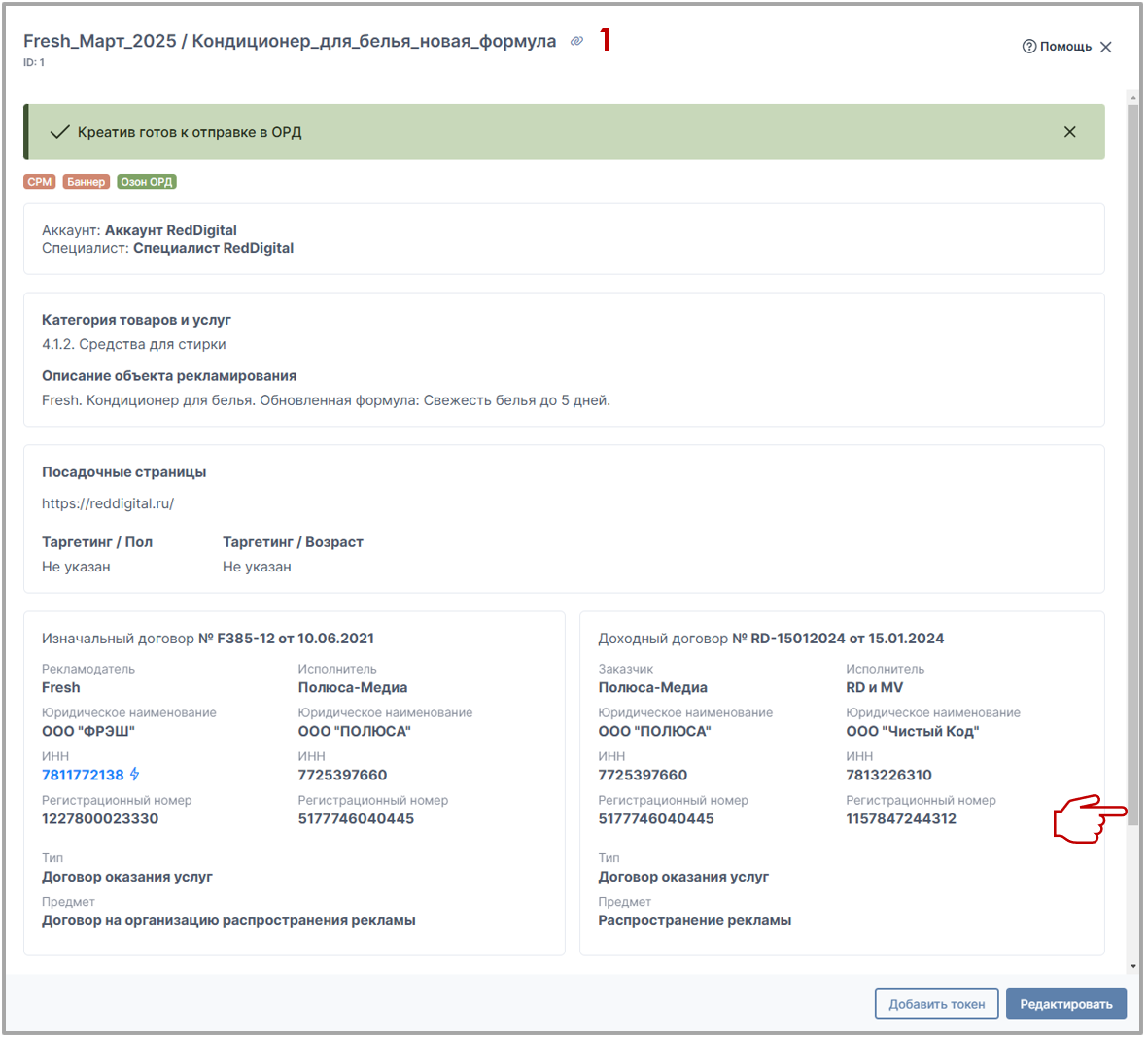1148x1038 pixels.
Task: Copy link icon next to creative title
Action: (577, 41)
